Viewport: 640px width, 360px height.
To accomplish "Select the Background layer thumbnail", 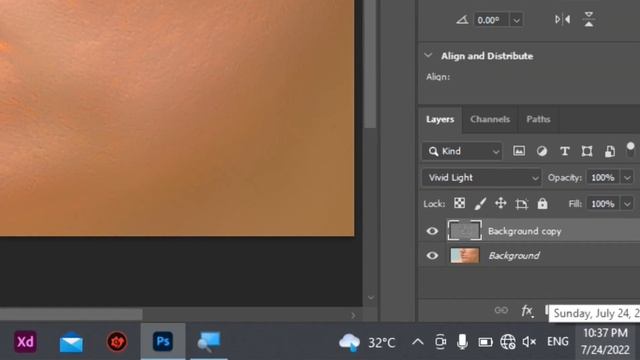I will click(x=464, y=256).
